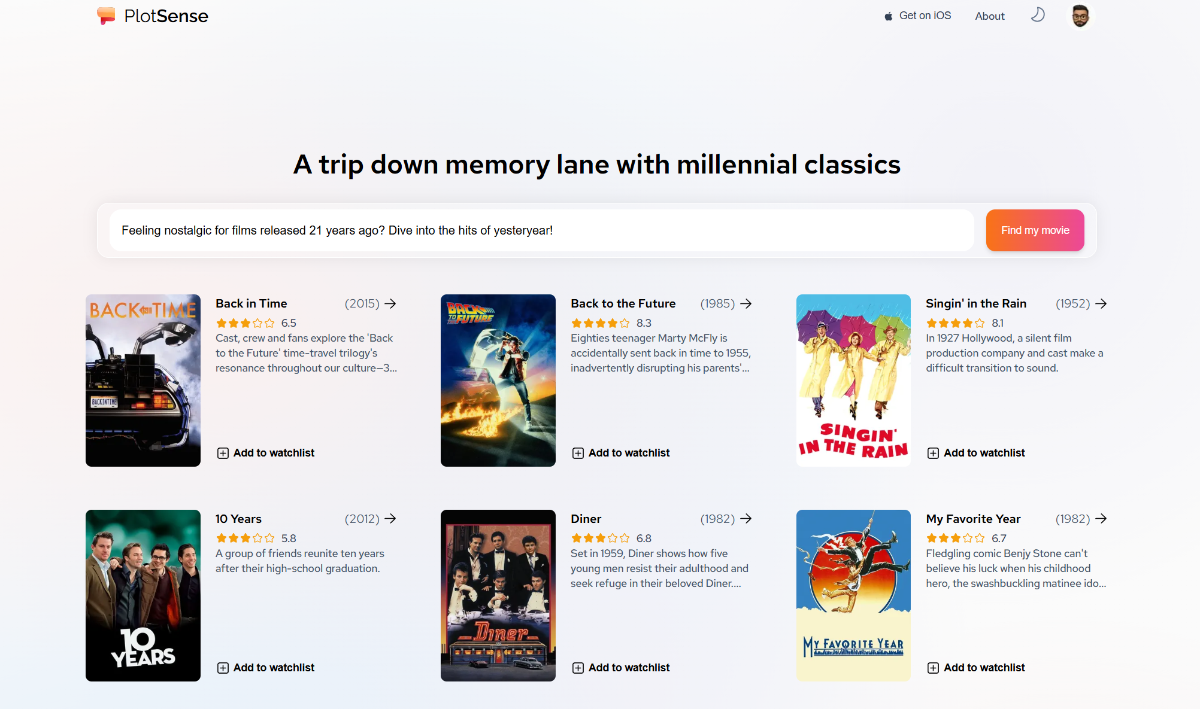The image size is (1200, 709).
Task: Open 10 Years details arrow
Action: [x=390, y=519]
